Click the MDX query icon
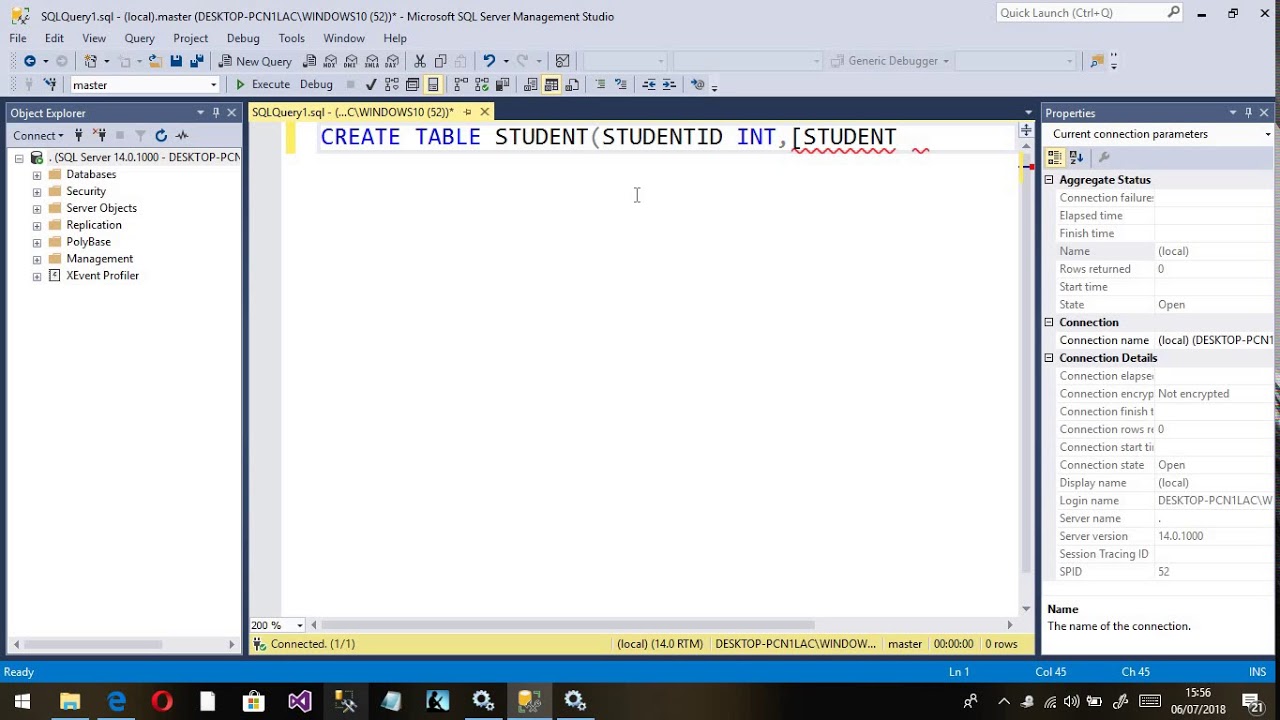The image size is (1280, 720). [331, 61]
